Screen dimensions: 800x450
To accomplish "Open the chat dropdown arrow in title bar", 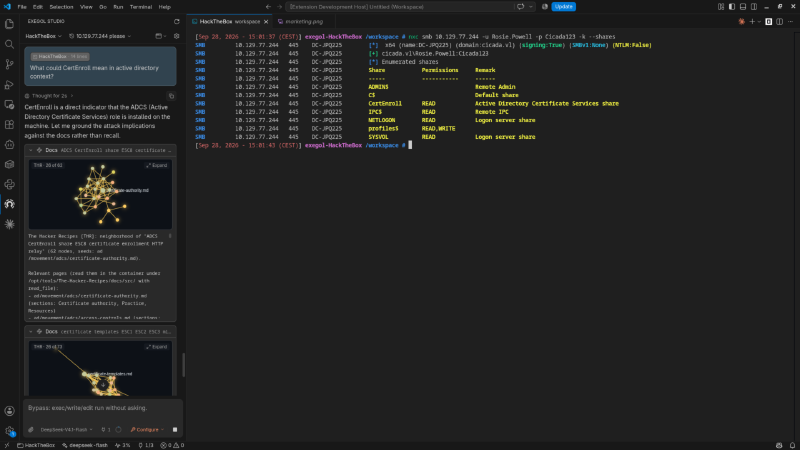I will pos(531,7).
